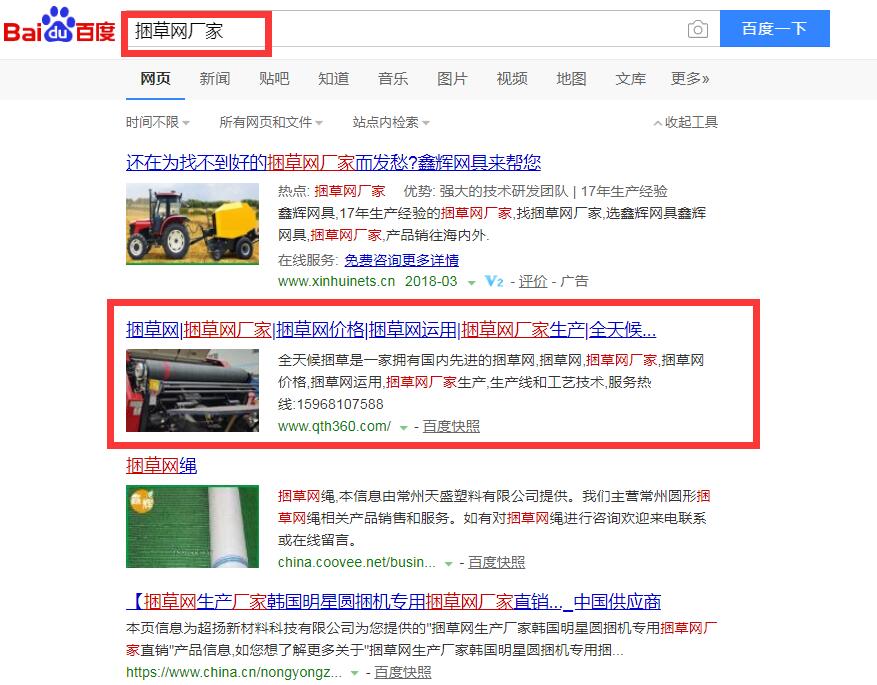Open 百度快照 for www.qth360.com result

point(451,426)
